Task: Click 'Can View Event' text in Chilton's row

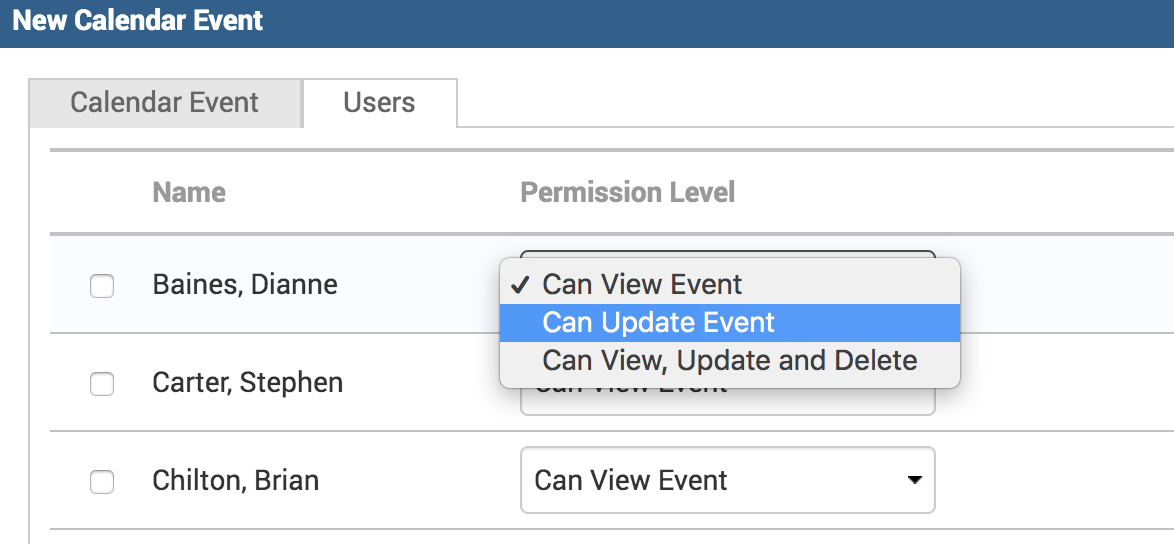Action: point(631,481)
